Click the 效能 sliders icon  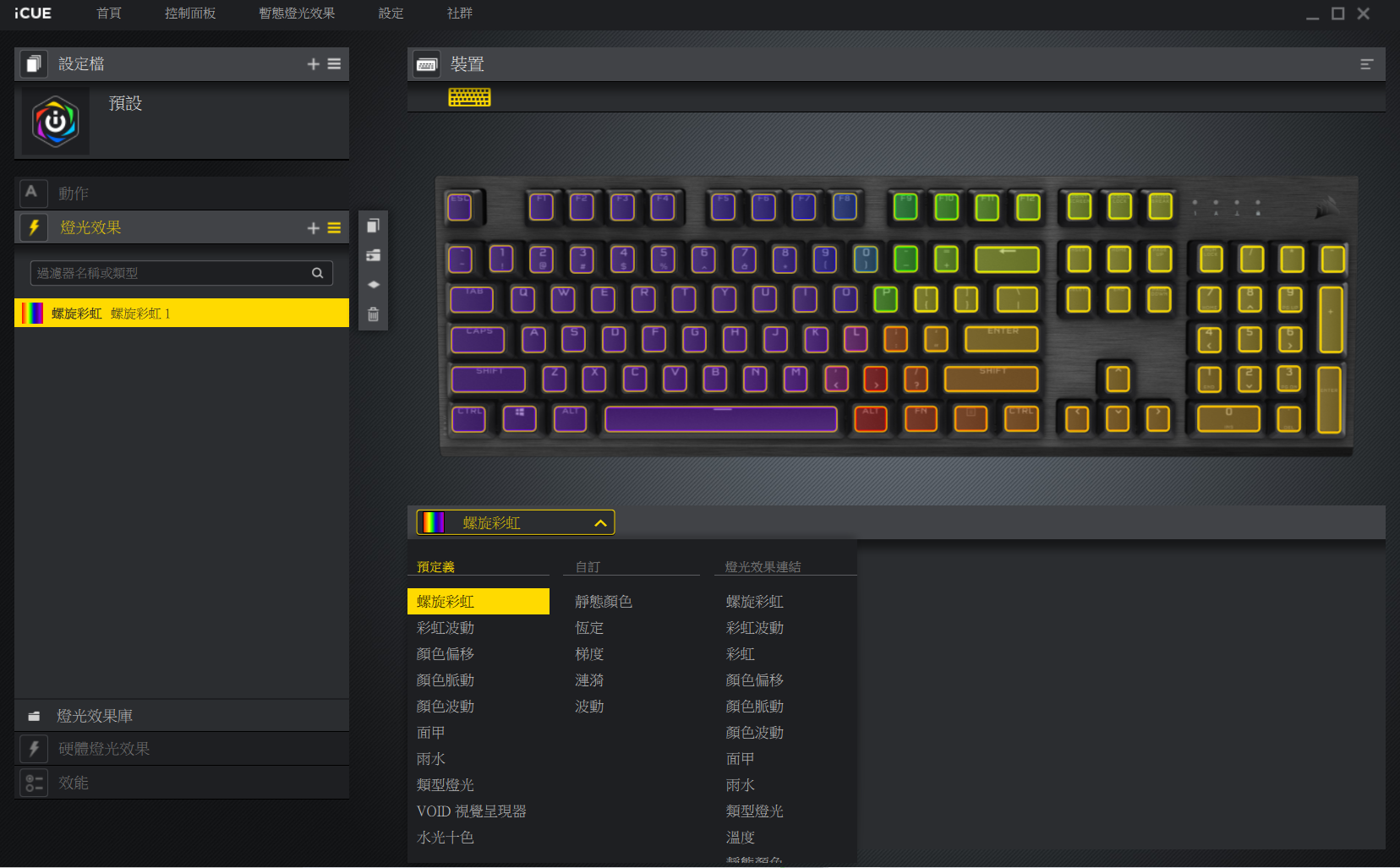click(34, 783)
